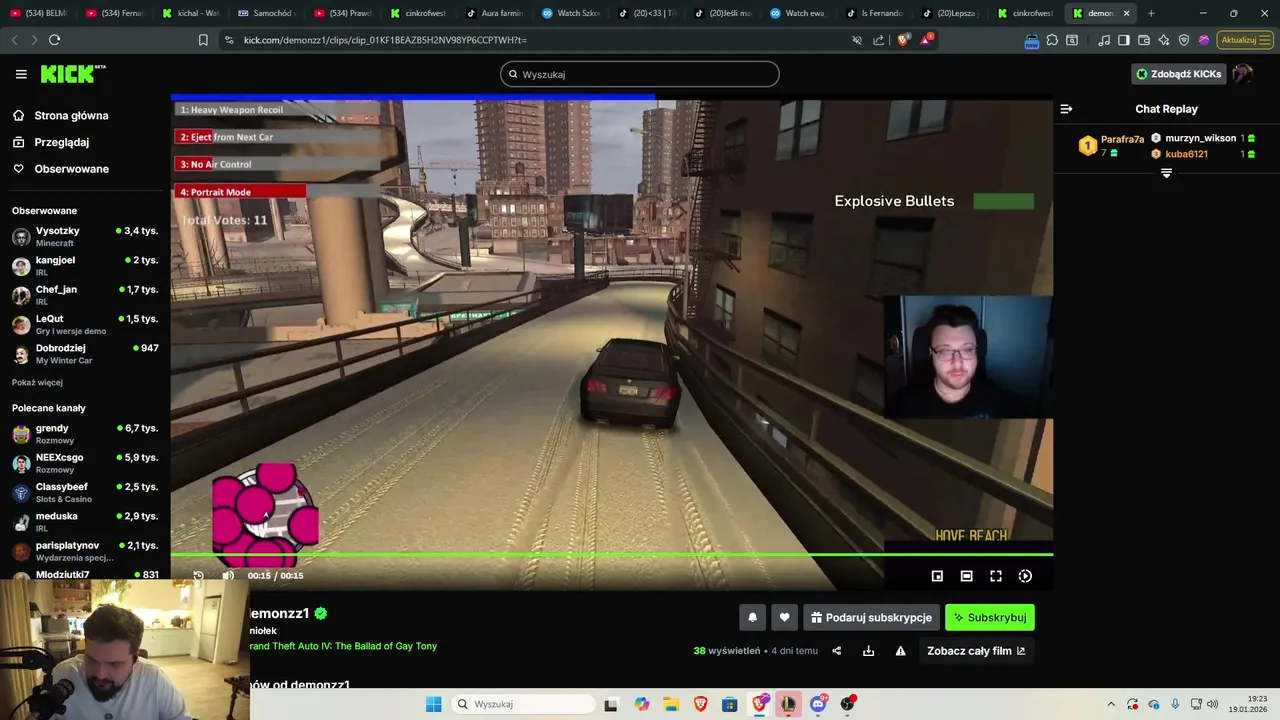
Task: Expand followed channels with Pokaż więcej
Action: tap(37, 383)
